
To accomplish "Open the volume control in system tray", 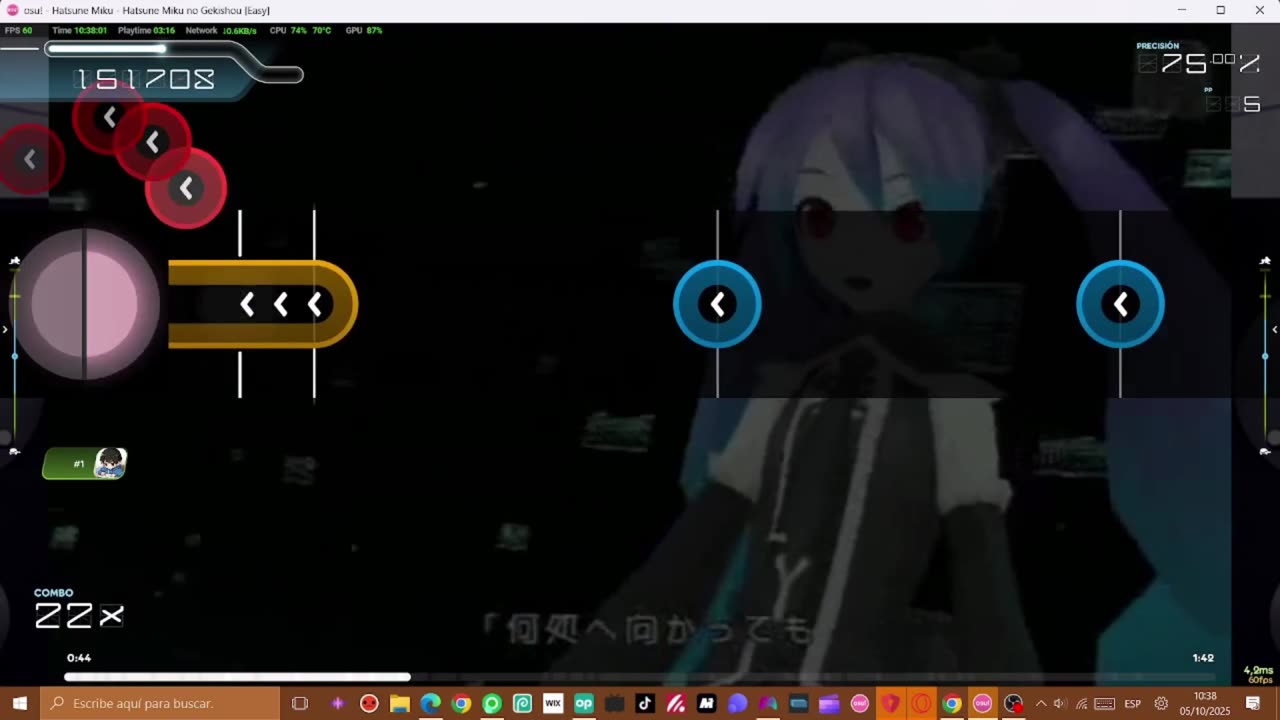I will tap(1060, 703).
